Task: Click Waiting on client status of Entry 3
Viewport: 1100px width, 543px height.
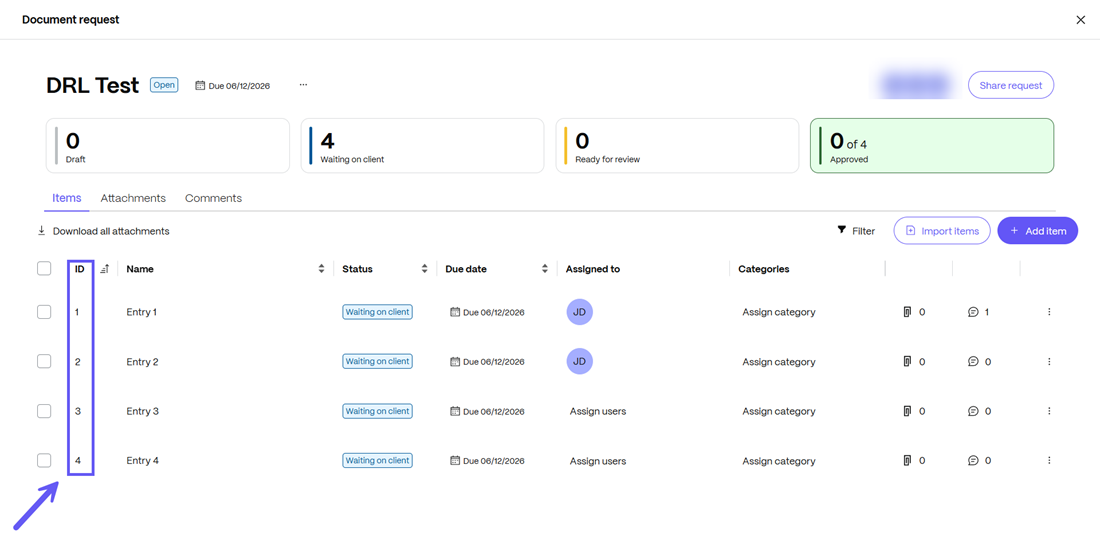Action: [377, 411]
